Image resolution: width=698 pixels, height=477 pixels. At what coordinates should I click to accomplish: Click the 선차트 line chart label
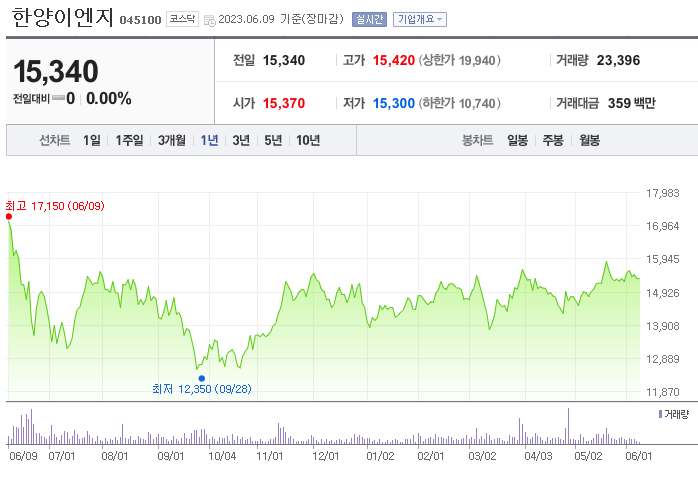click(x=54, y=141)
